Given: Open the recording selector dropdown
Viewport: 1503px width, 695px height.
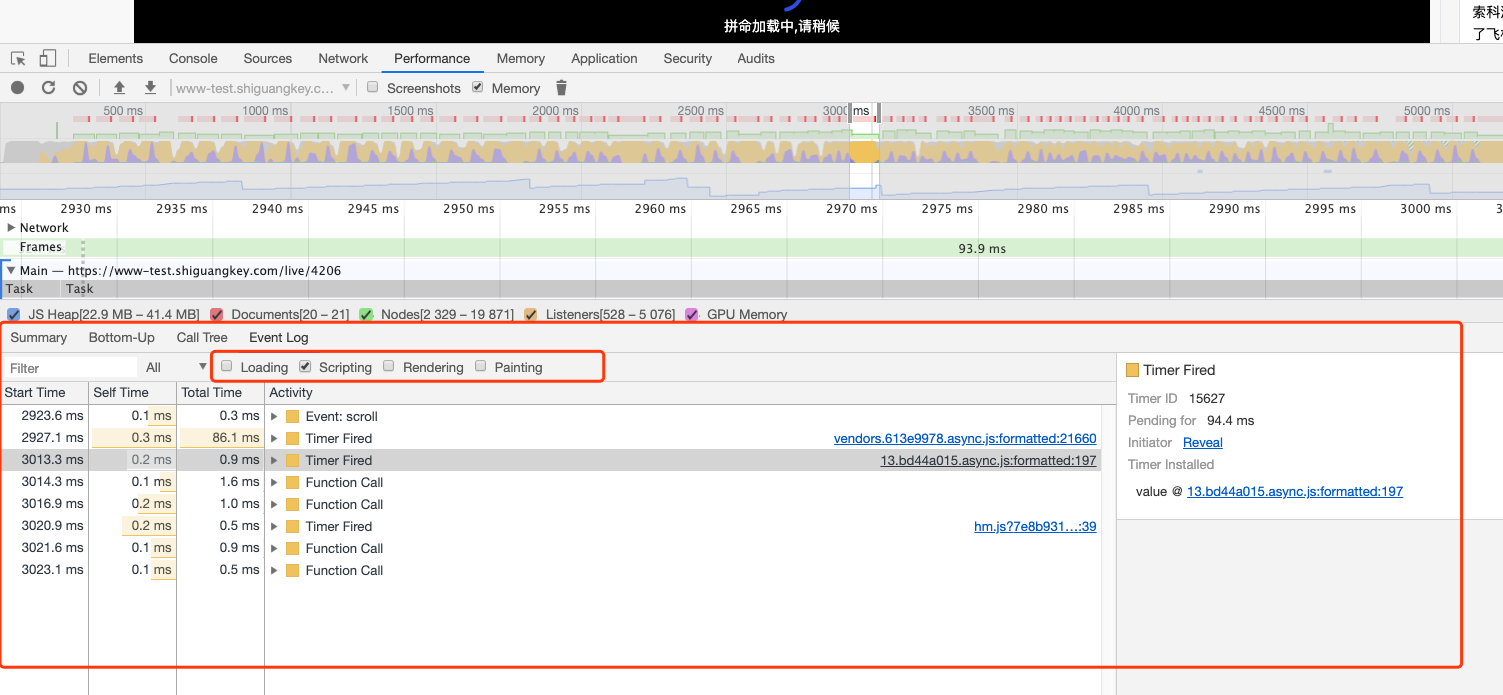Looking at the screenshot, I should click(x=262, y=88).
